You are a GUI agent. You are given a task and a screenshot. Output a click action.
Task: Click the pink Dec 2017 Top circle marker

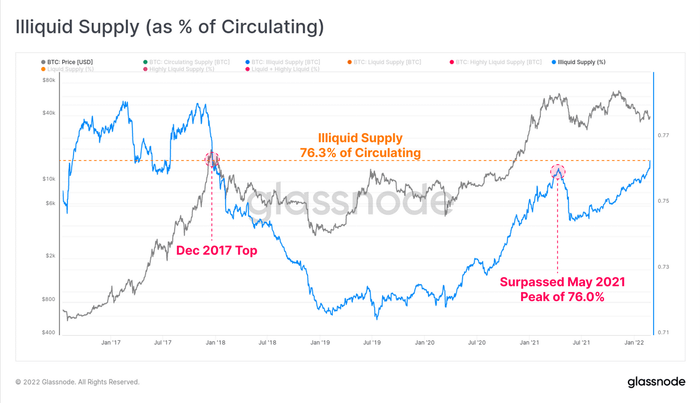pos(212,159)
